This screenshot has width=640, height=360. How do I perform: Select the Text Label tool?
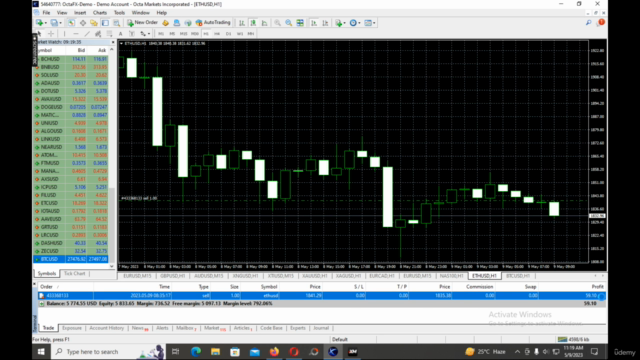pos(132,34)
